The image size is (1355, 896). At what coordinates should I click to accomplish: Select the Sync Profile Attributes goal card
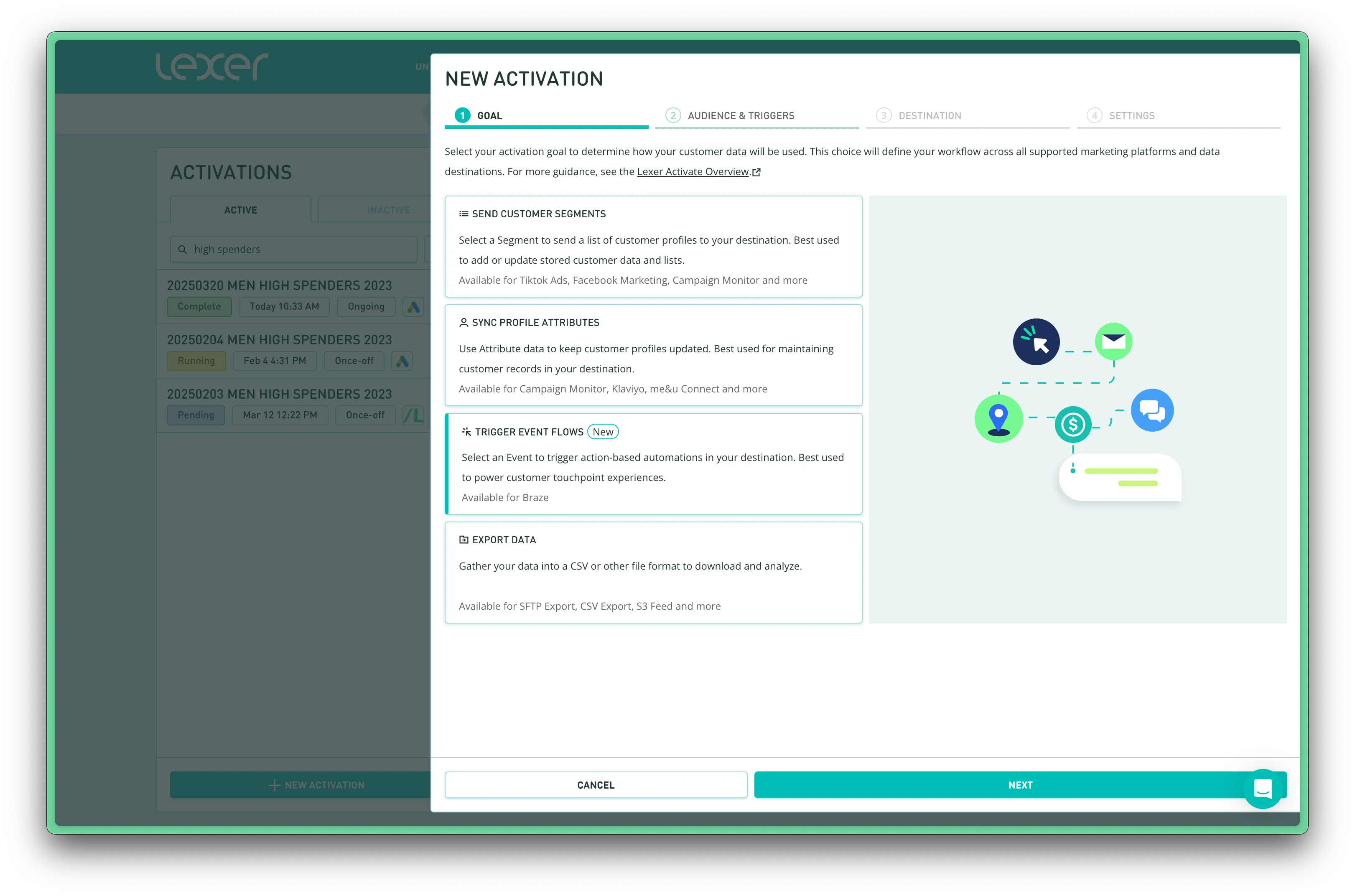coord(653,355)
